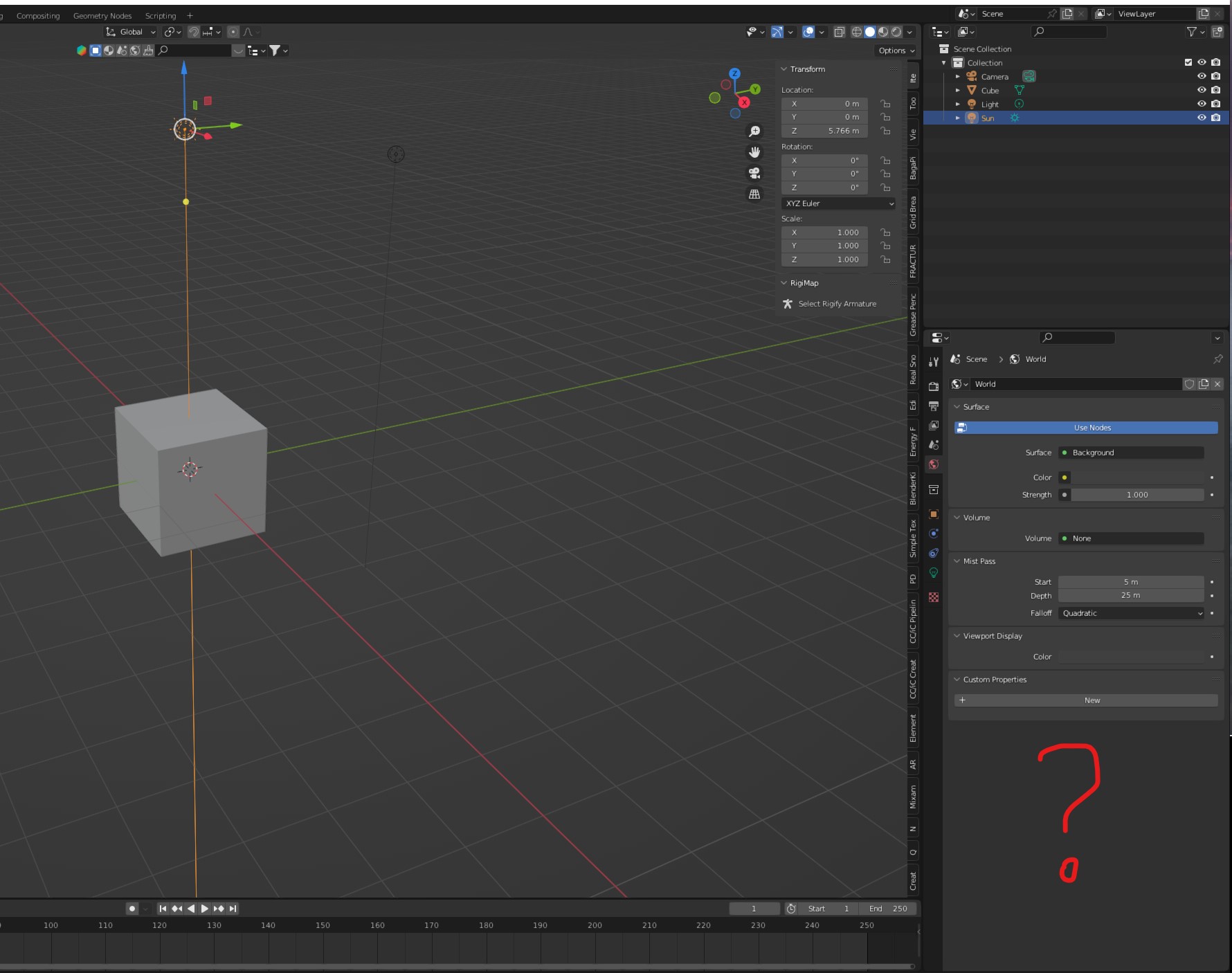Open the Object Data light properties tab
1232x973 pixels.
(934, 572)
